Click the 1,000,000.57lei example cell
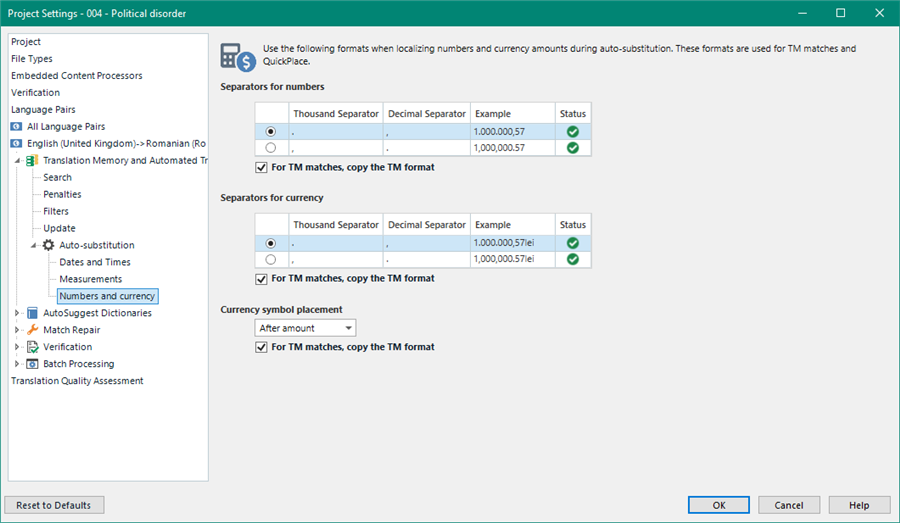900x523 pixels. tap(513, 259)
